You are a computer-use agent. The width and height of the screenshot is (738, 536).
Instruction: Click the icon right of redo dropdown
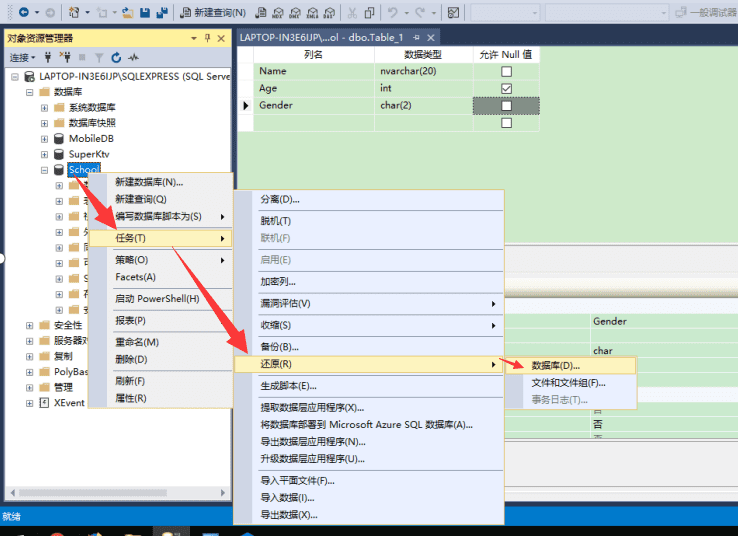[x=453, y=12]
